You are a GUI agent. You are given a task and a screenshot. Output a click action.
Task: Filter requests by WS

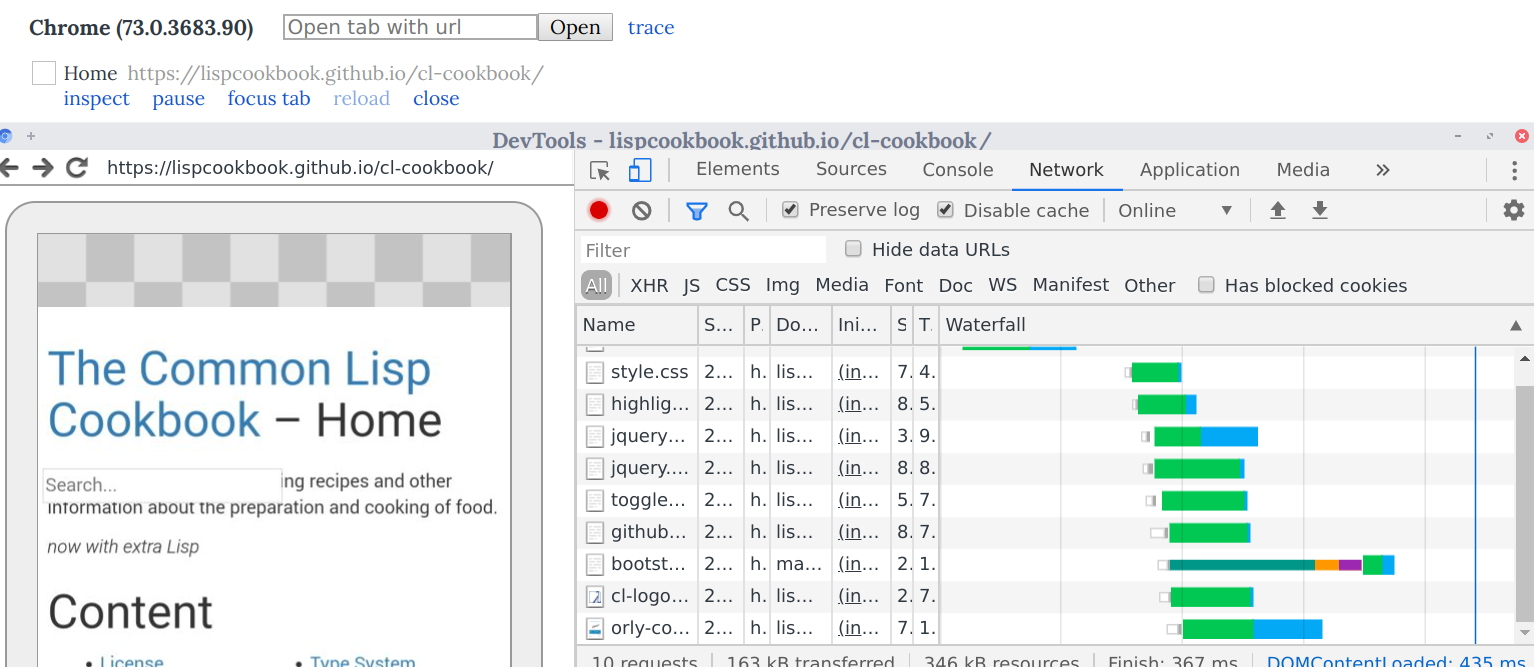1003,285
